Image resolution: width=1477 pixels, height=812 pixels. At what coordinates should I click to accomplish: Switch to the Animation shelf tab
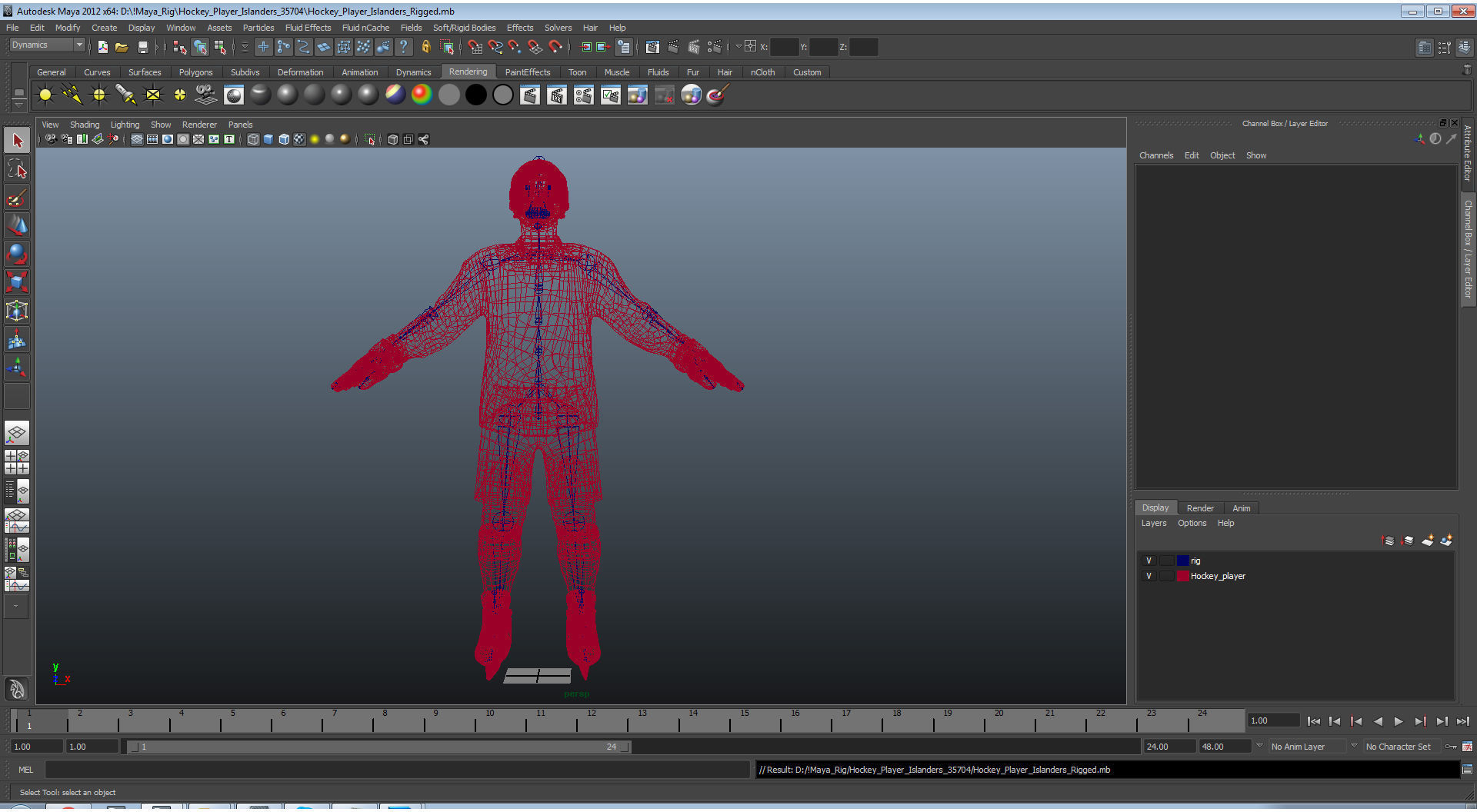coord(359,72)
